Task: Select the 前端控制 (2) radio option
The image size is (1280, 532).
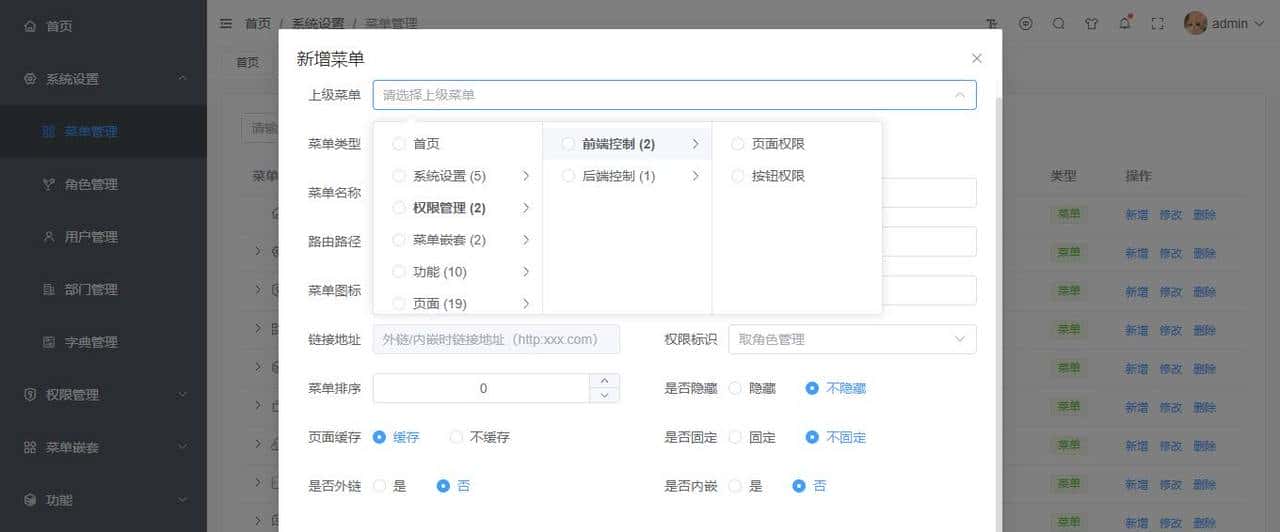Action: click(x=569, y=144)
